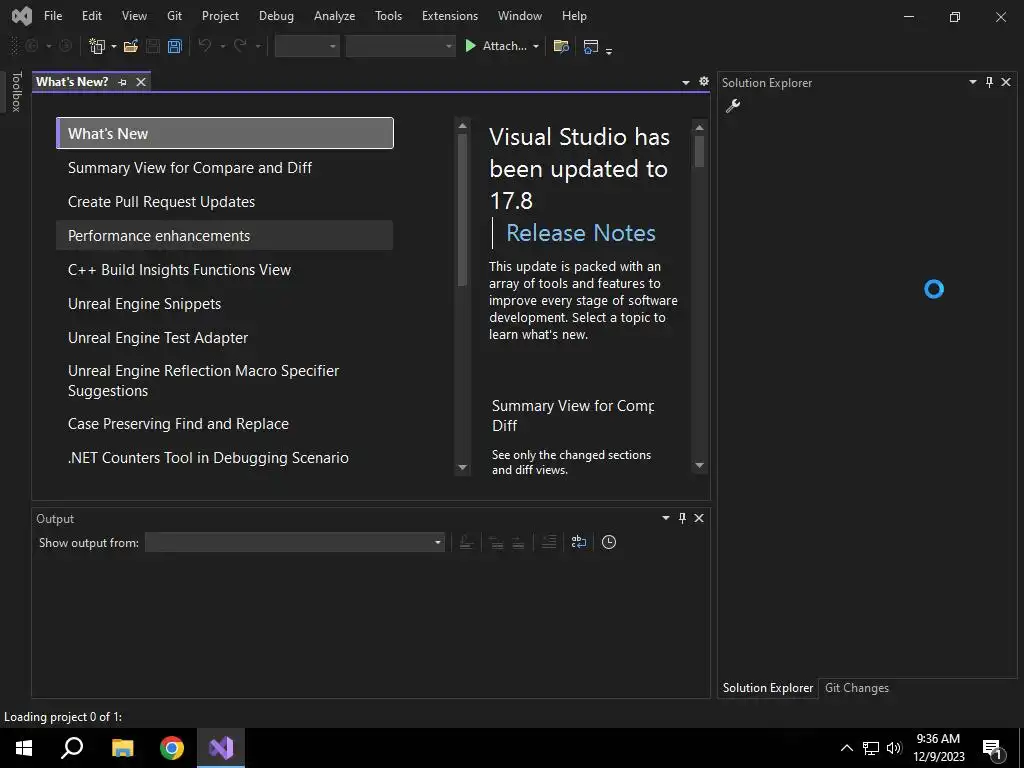The height and width of the screenshot is (768, 1024).
Task: Select the Solution Explorer bottom tab
Action: 768,688
